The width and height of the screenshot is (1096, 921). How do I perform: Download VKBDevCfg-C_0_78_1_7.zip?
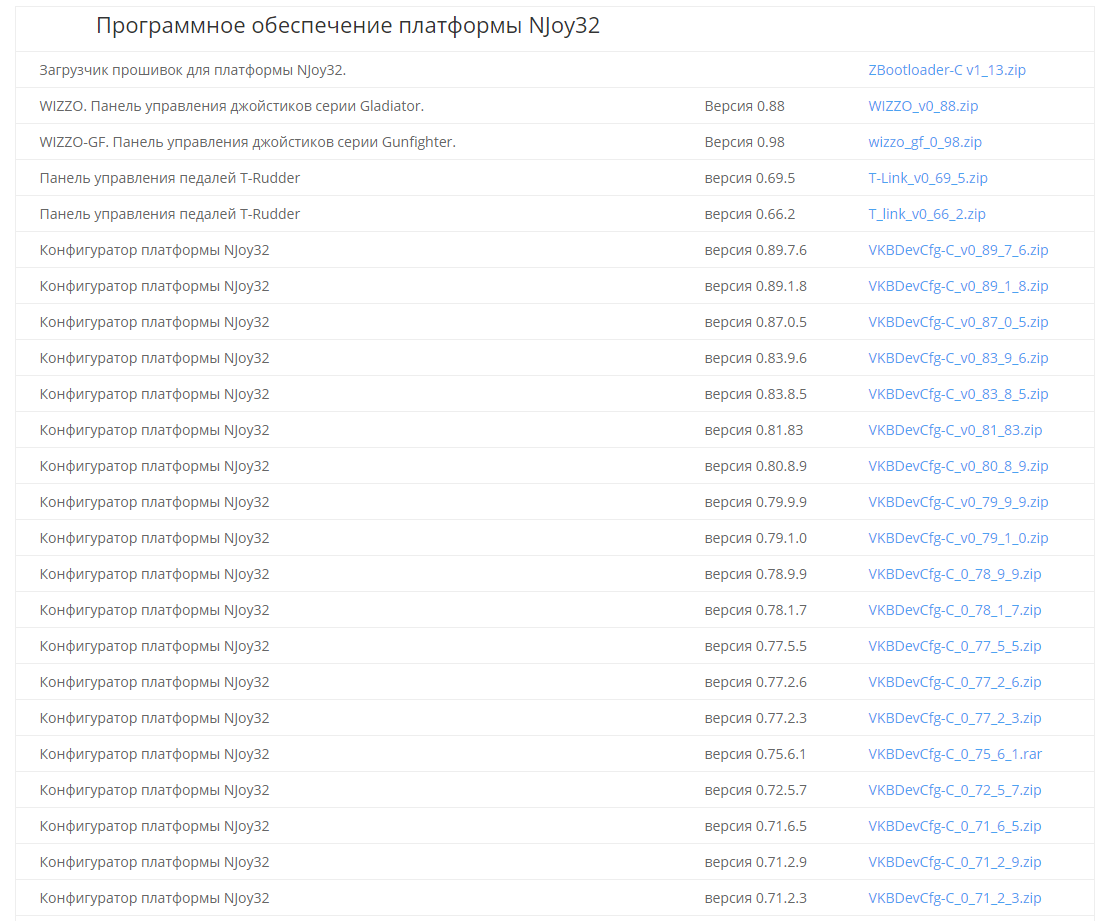click(x=954, y=610)
